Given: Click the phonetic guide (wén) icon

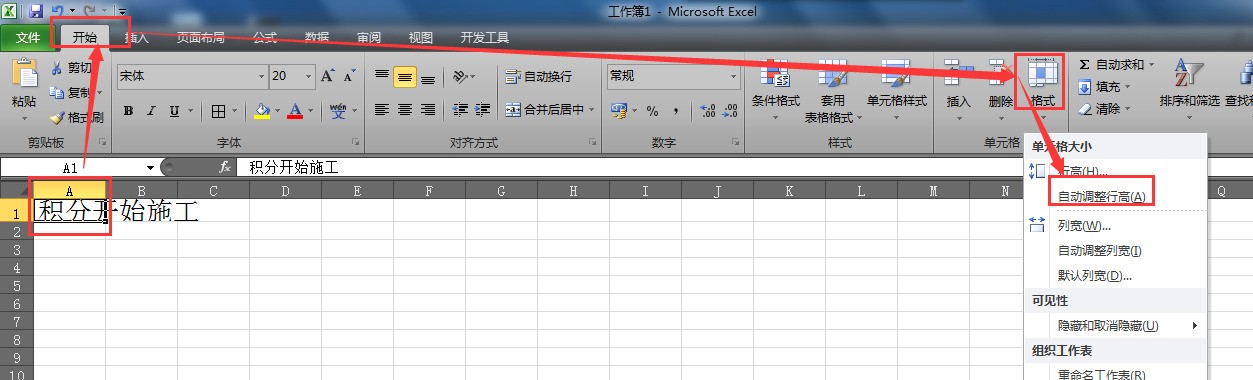Looking at the screenshot, I should pos(338,110).
